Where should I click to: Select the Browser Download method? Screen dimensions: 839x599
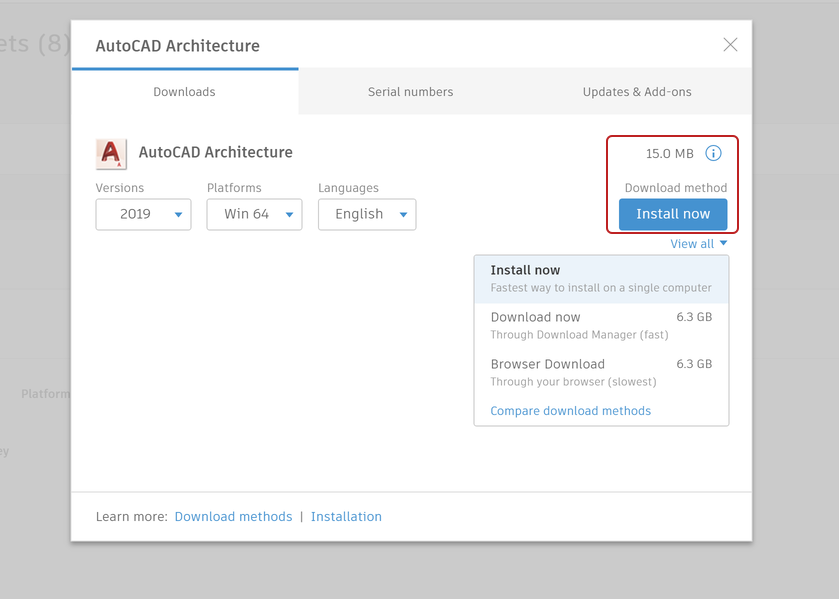coord(560,371)
